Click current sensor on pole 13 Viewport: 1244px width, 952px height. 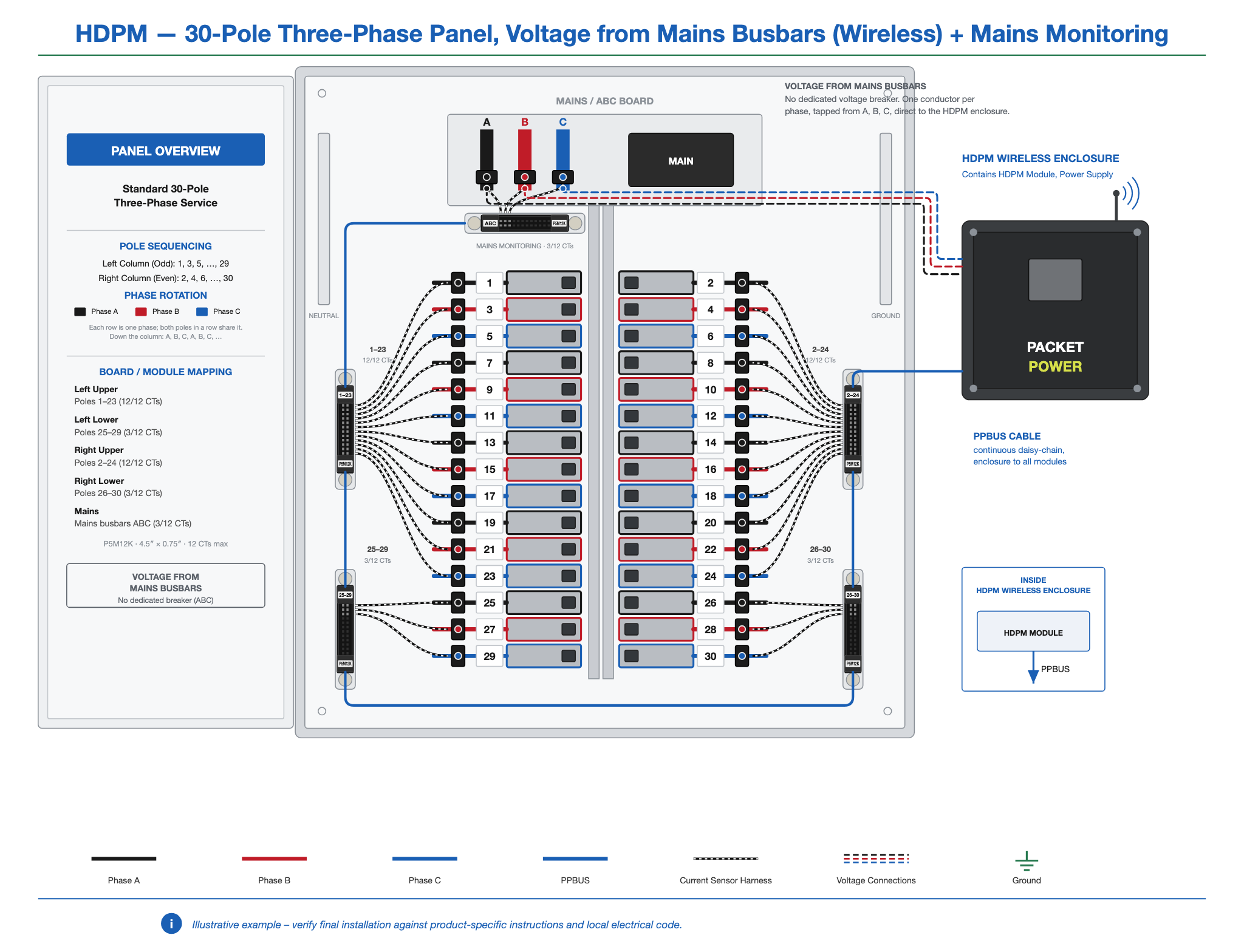(458, 443)
